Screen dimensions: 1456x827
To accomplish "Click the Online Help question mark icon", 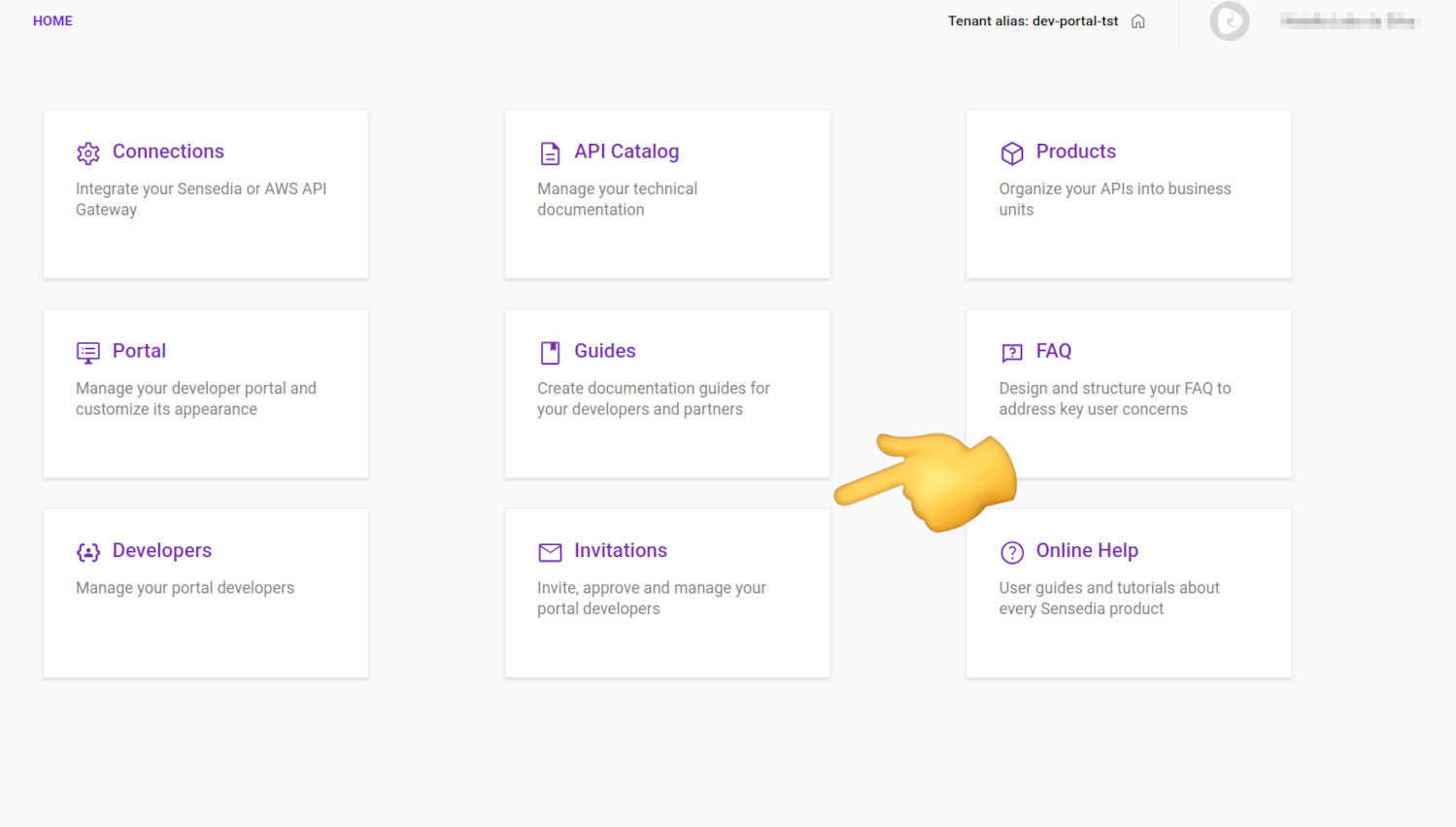I will [1012, 553].
